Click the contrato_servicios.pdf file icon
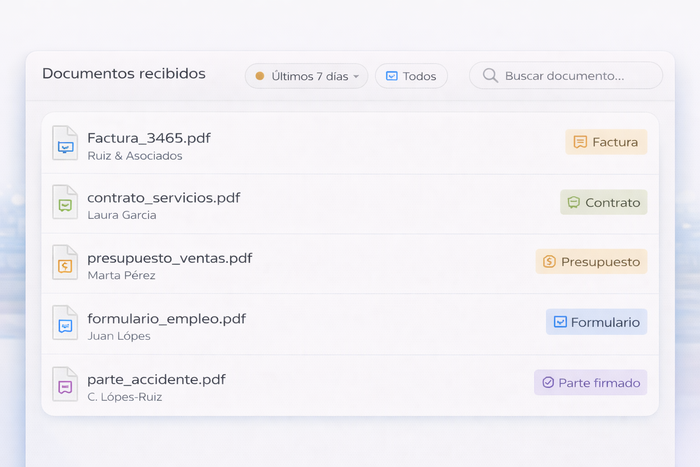The height and width of the screenshot is (467, 700). 65,202
